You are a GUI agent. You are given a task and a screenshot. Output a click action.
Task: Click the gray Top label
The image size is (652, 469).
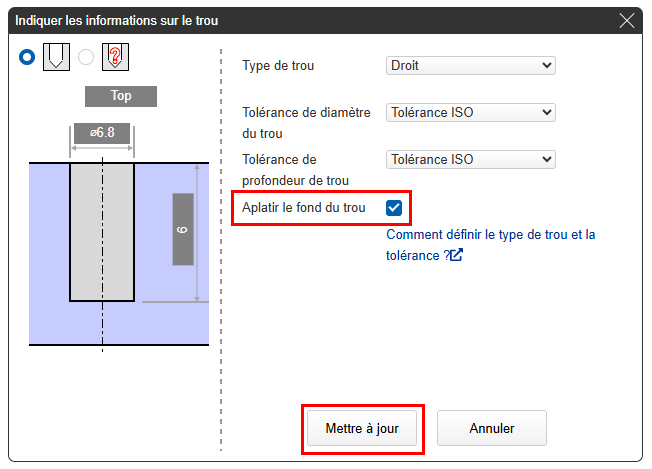point(121,97)
